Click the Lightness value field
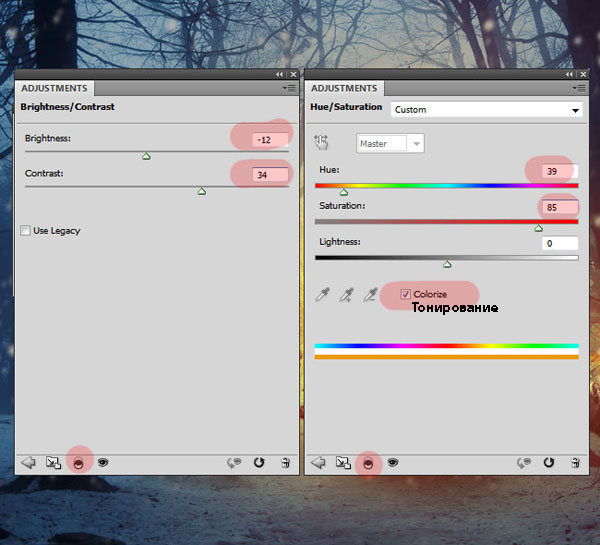This screenshot has height=545, width=600. (560, 243)
